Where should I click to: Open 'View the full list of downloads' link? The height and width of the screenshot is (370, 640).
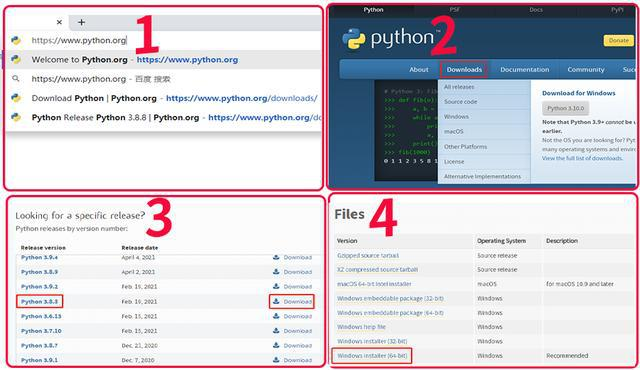pos(582,158)
